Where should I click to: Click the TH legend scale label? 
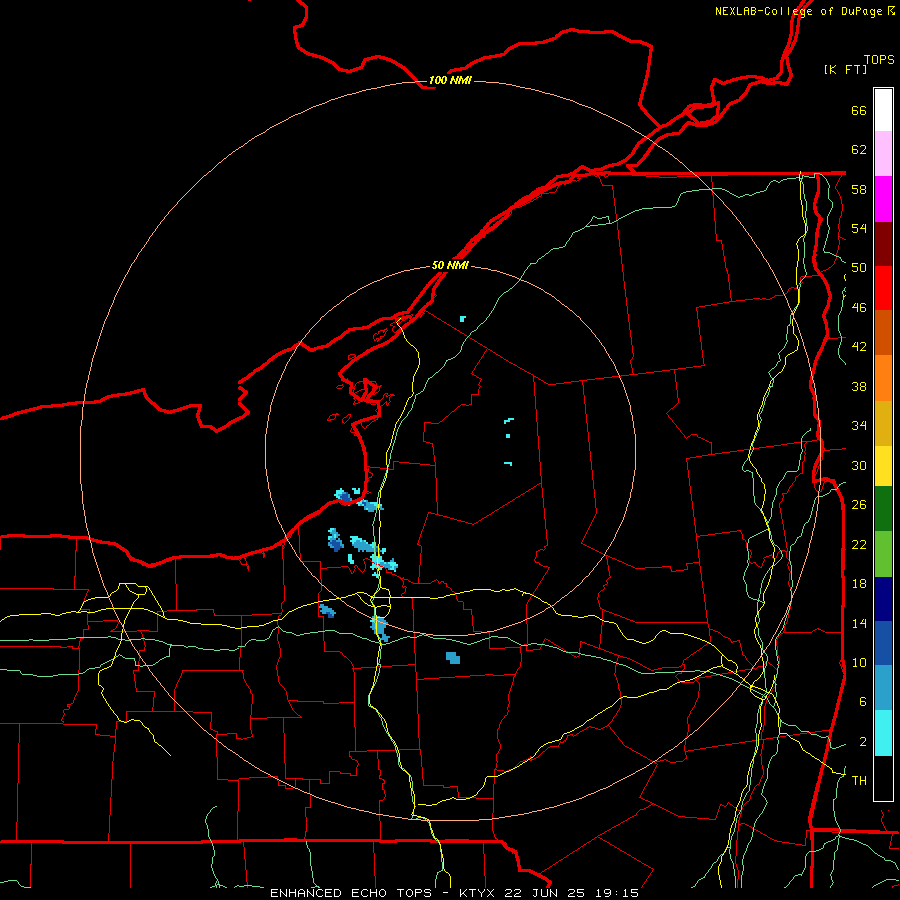859,781
